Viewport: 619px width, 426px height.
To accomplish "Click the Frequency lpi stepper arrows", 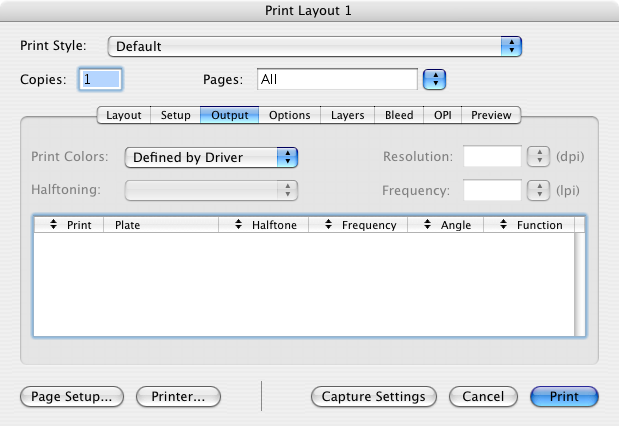I will click(x=539, y=189).
